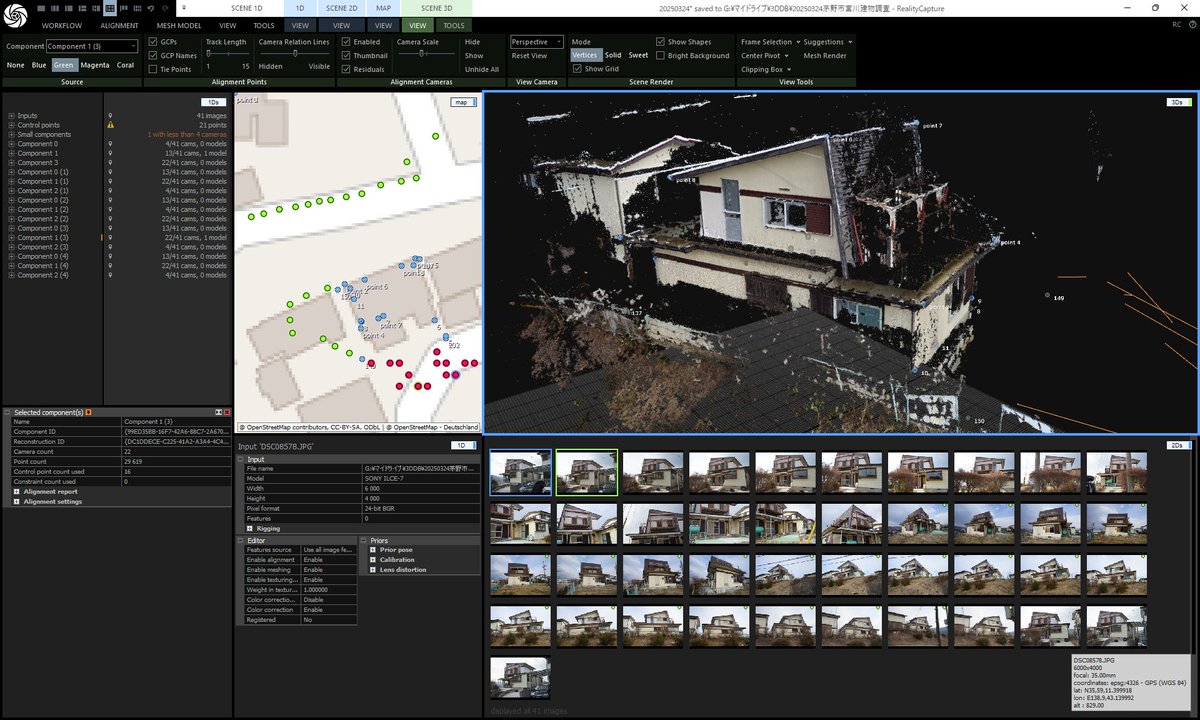
Task: Toggle the Show Grid checkbox
Action: (577, 70)
